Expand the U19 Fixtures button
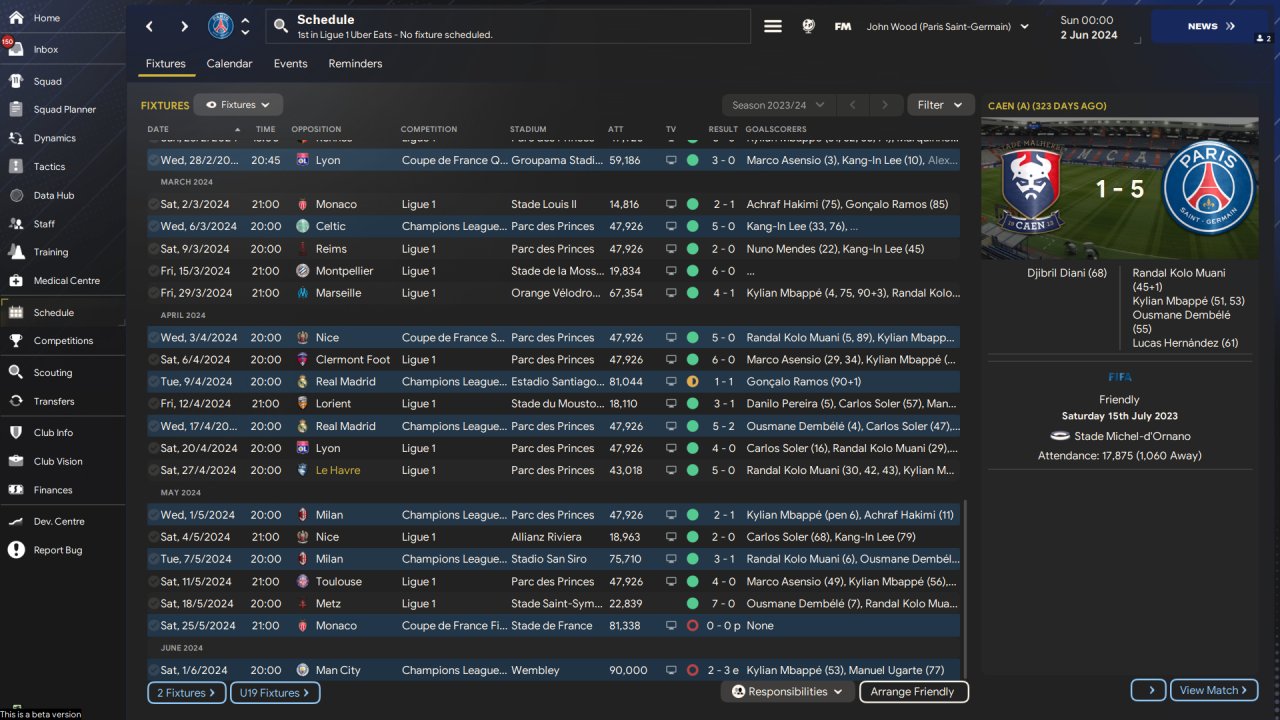 click(x=275, y=692)
